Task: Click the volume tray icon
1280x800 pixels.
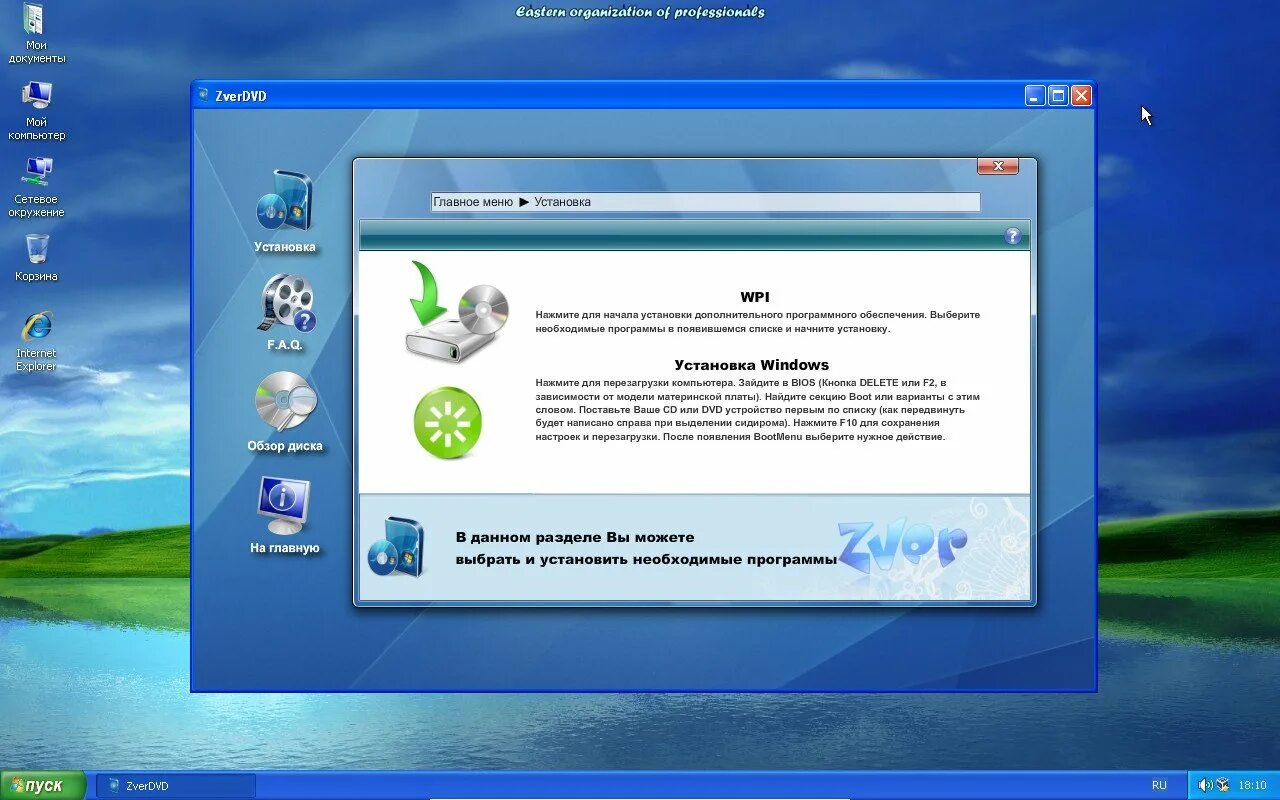Action: coord(1204,786)
